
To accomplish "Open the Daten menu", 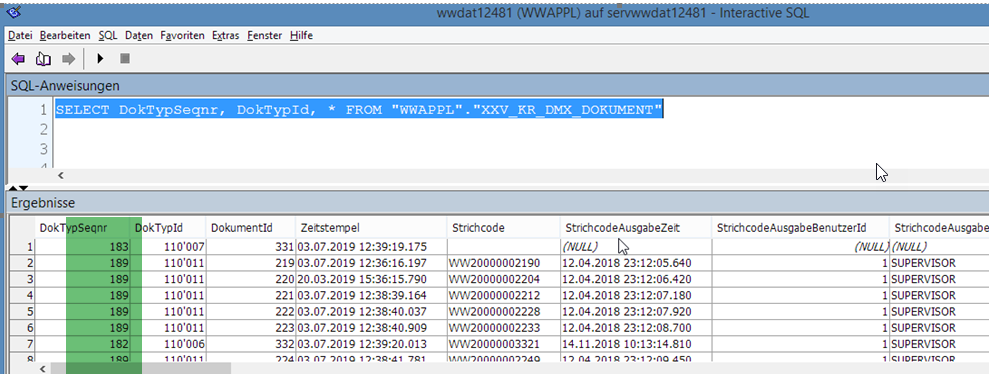I will click(139, 35).
